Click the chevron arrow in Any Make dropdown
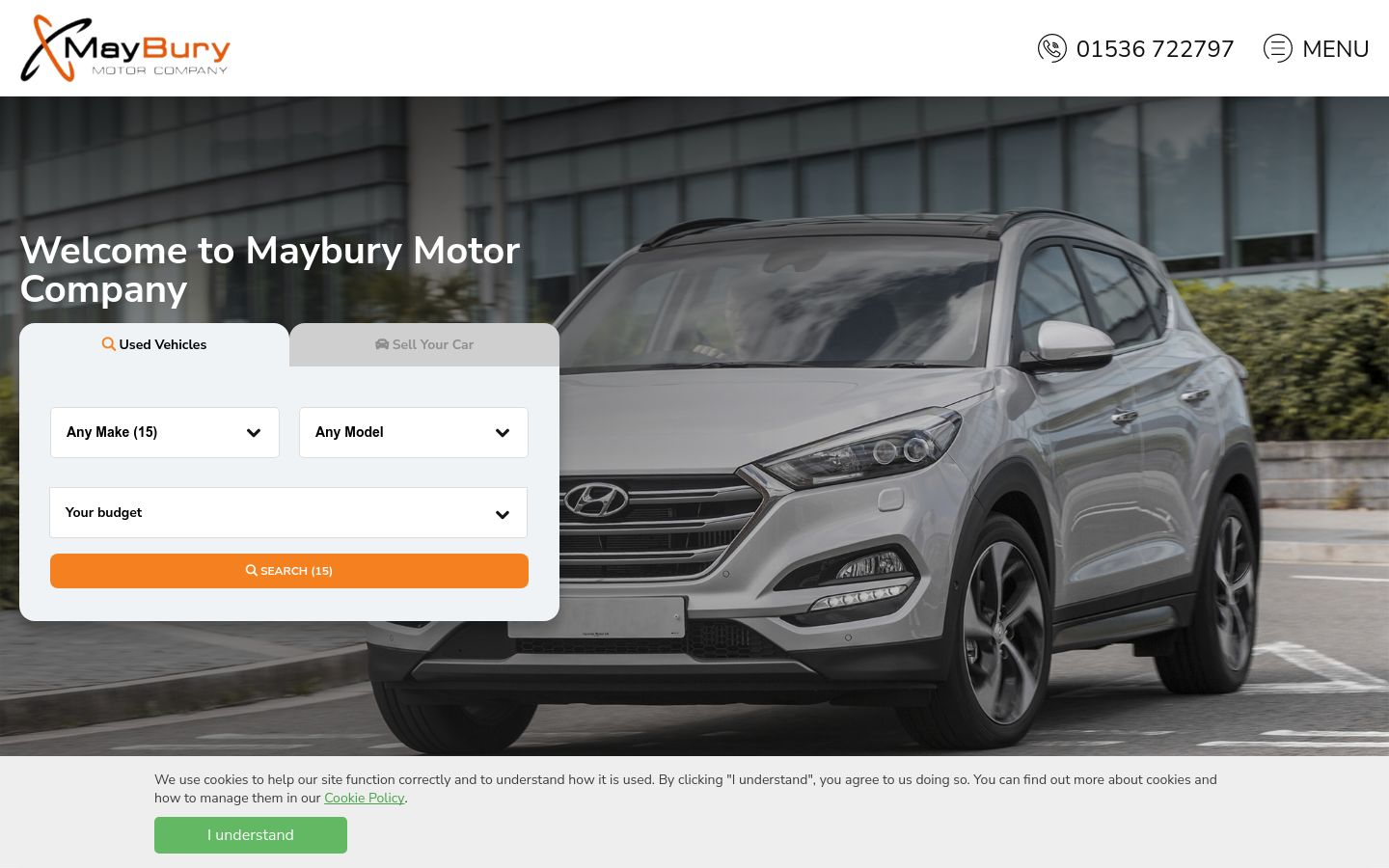1389x868 pixels. coord(254,433)
